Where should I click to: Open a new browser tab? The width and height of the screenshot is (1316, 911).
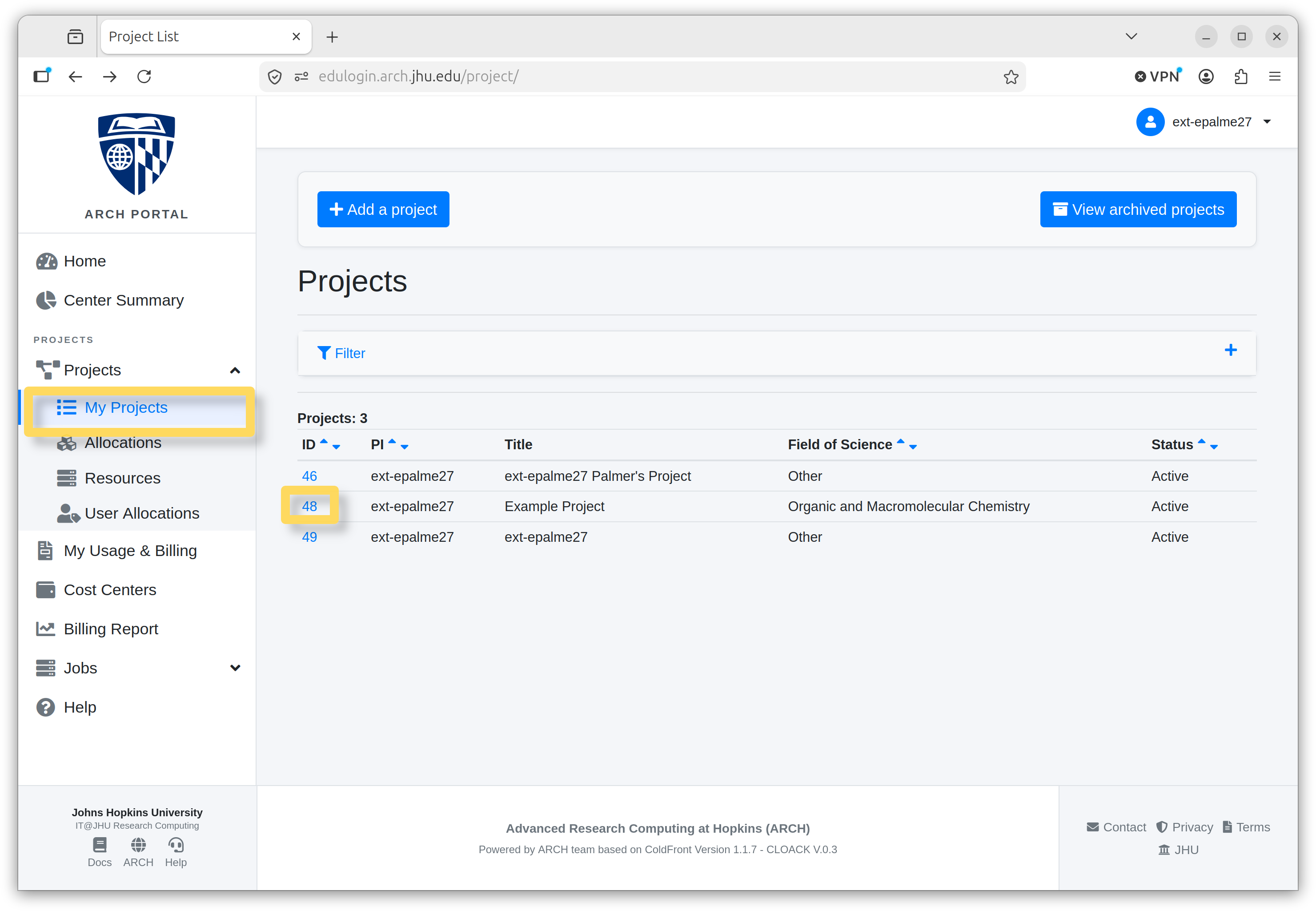tap(332, 37)
